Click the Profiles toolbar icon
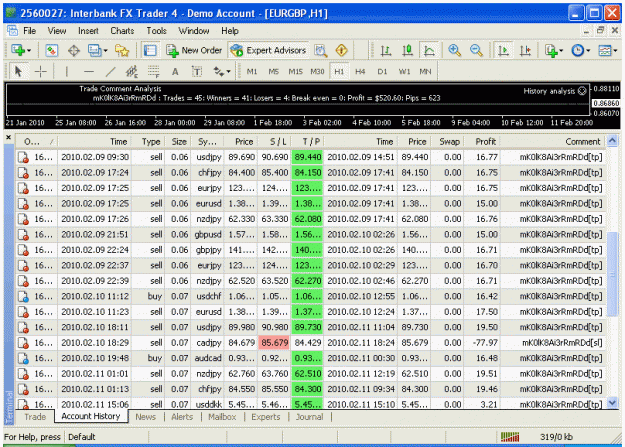 (94, 50)
